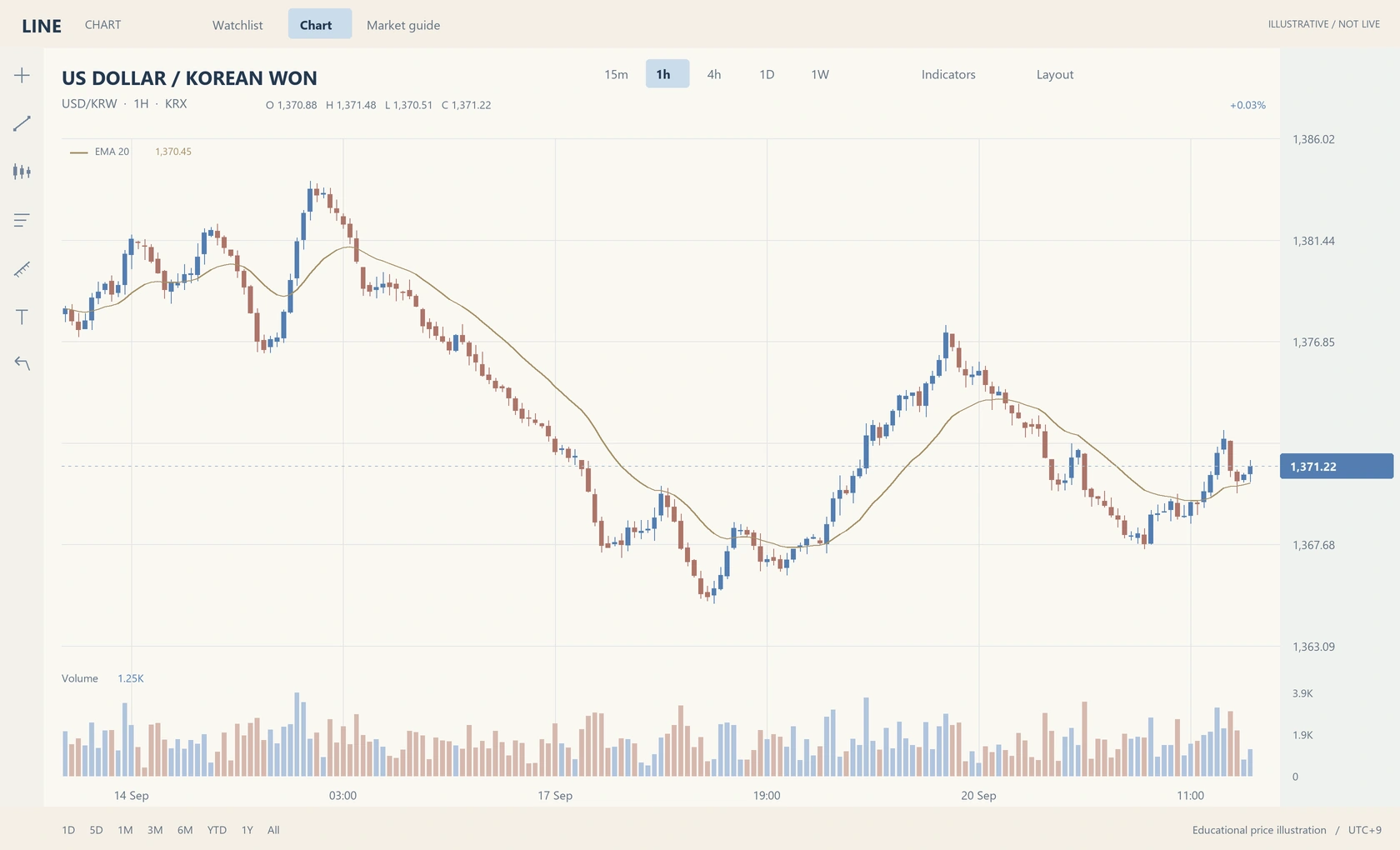Open the Market guide tab
Viewport: 1400px width, 850px height.
pyautogui.click(x=403, y=25)
